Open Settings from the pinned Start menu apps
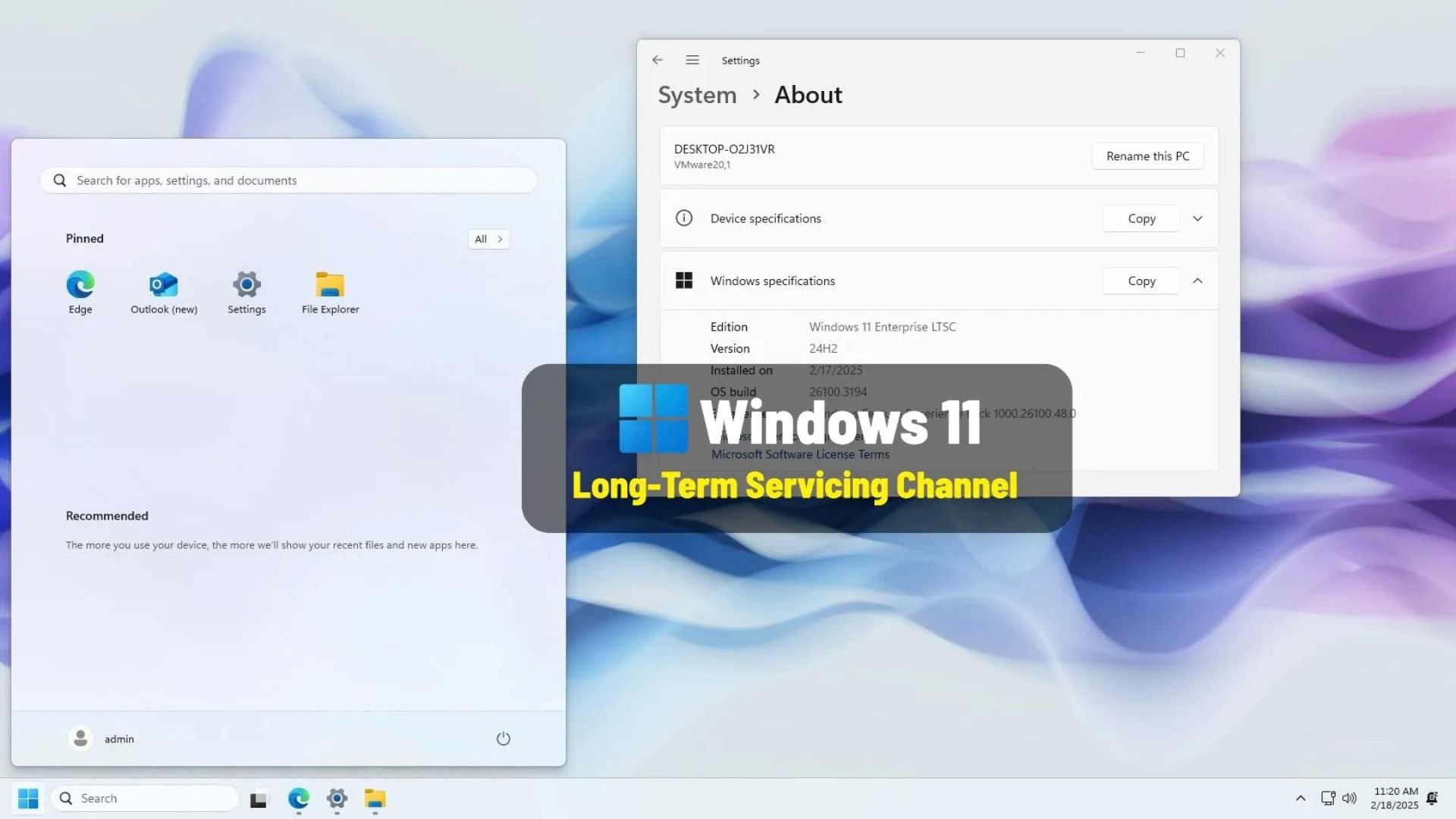Image resolution: width=1456 pixels, height=819 pixels. click(246, 288)
